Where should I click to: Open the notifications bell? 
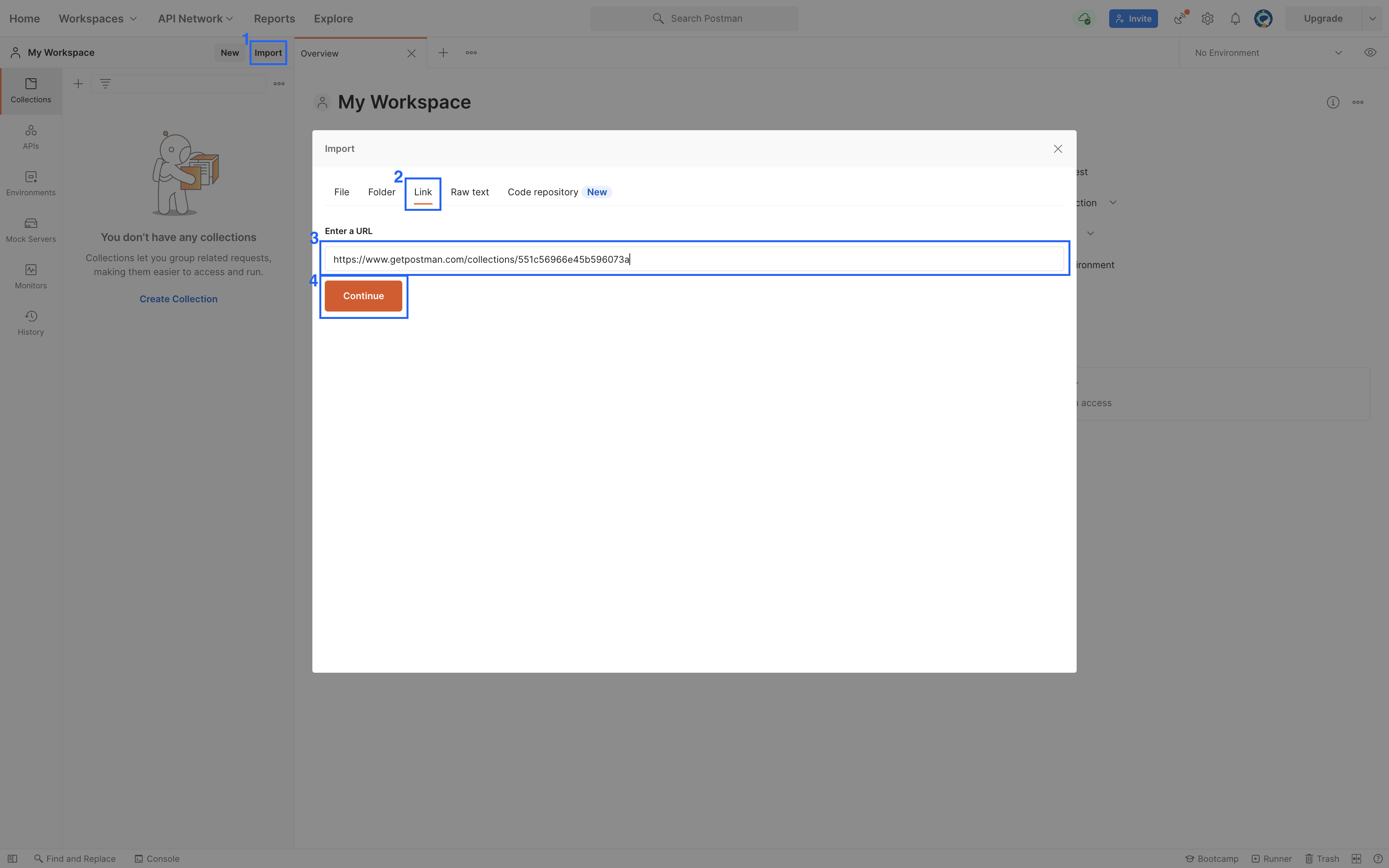click(x=1235, y=19)
